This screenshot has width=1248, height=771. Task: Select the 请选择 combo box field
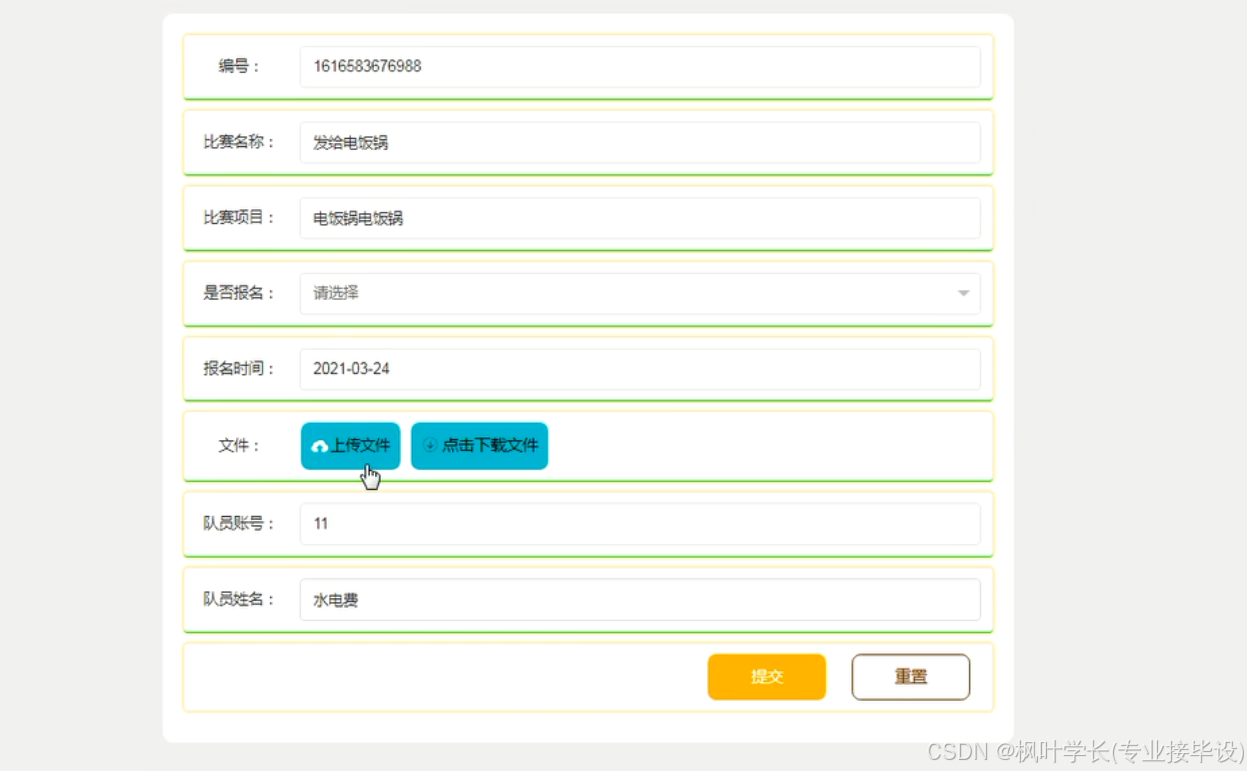coord(640,293)
